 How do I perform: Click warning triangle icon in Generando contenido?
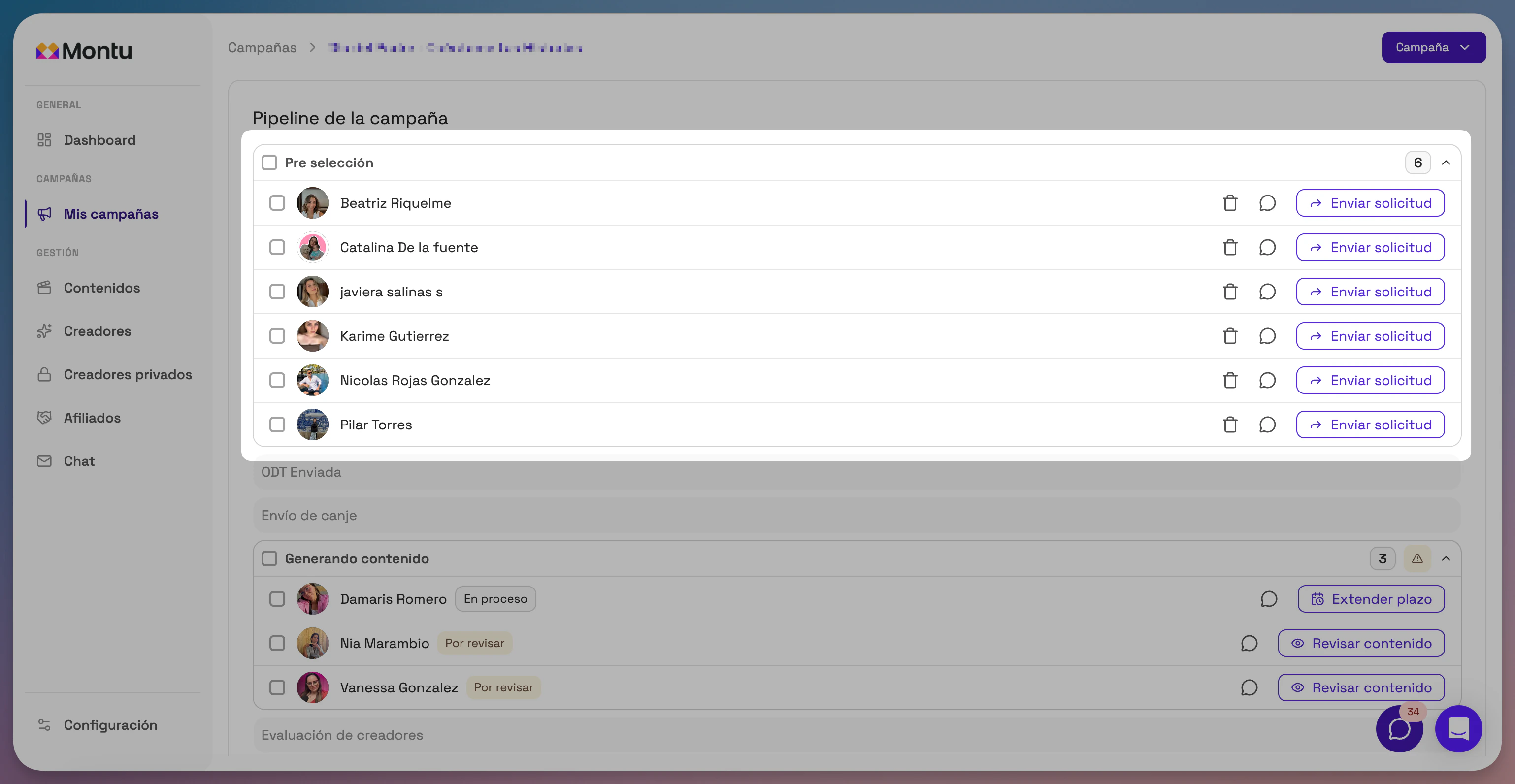pyautogui.click(x=1417, y=558)
